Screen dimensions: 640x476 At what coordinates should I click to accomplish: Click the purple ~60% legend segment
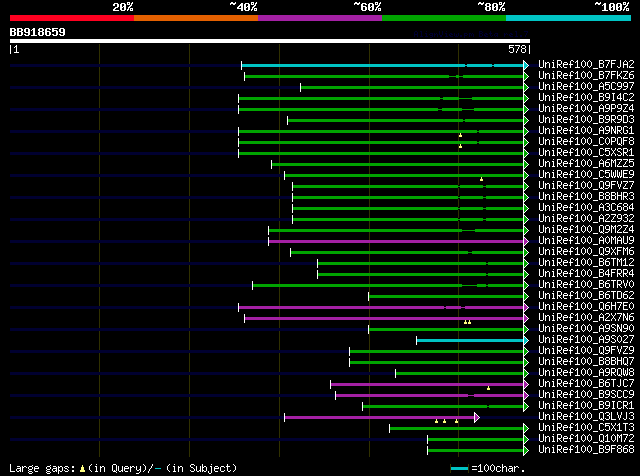pyautogui.click(x=320, y=18)
